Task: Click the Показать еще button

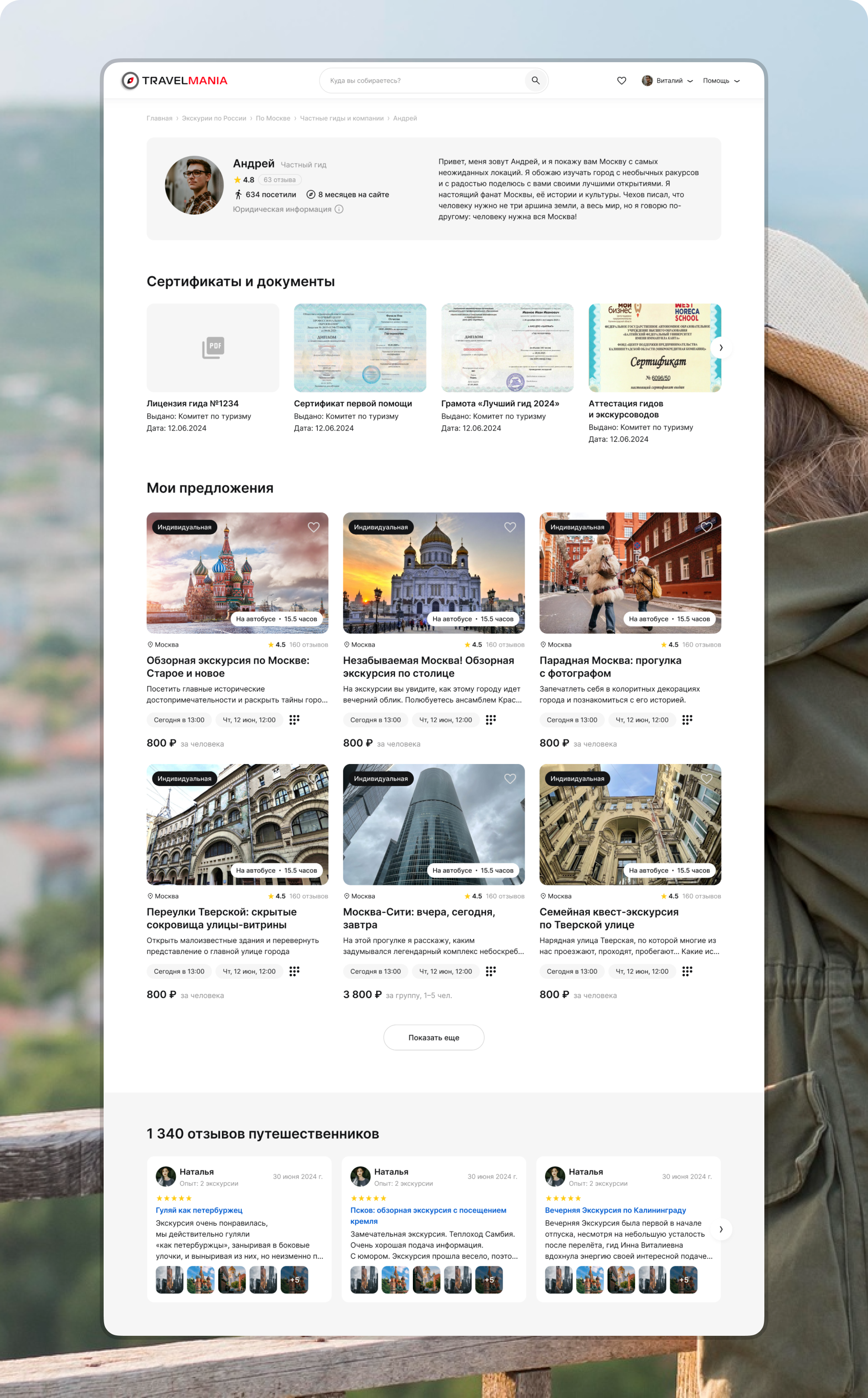Action: 434,1037
